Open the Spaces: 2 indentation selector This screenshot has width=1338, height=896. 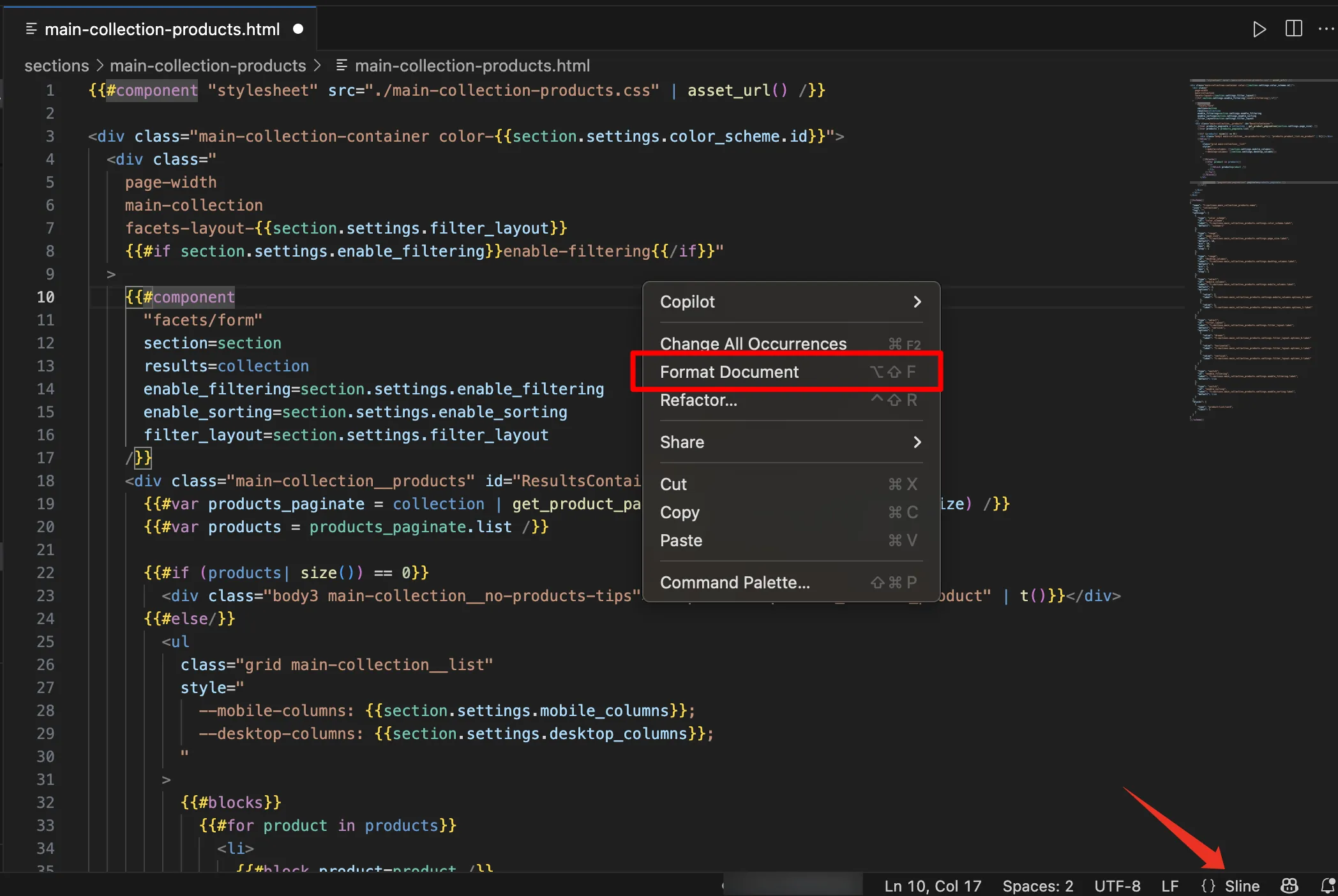tap(1037, 886)
